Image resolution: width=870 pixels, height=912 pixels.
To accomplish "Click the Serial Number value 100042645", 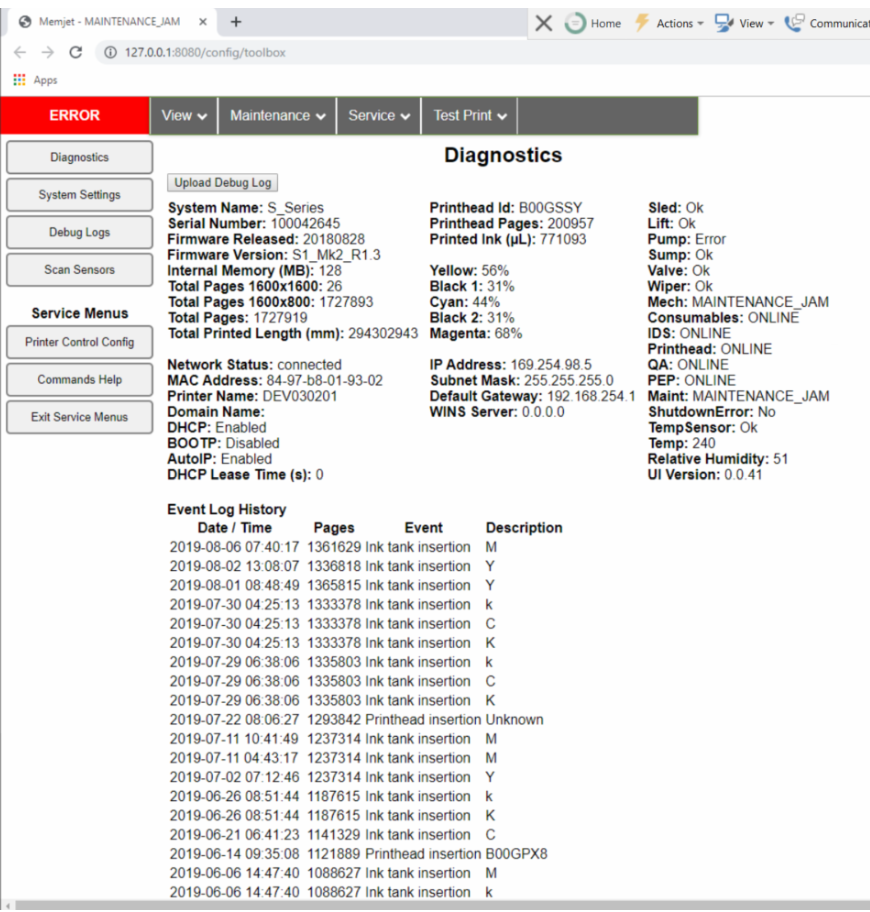I will 305,223.
